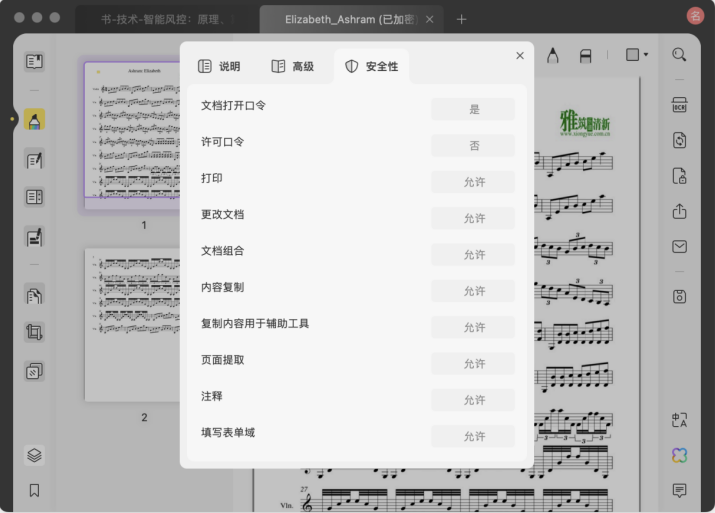Click the 许可口令 label
This screenshot has width=715, height=513.
223,142
